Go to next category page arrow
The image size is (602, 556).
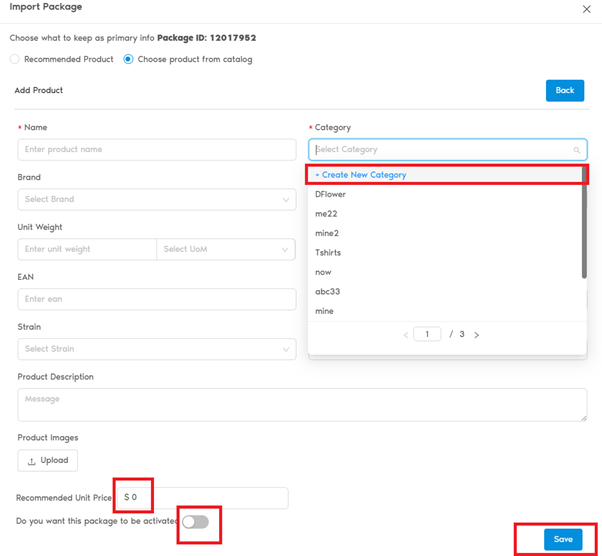point(476,335)
